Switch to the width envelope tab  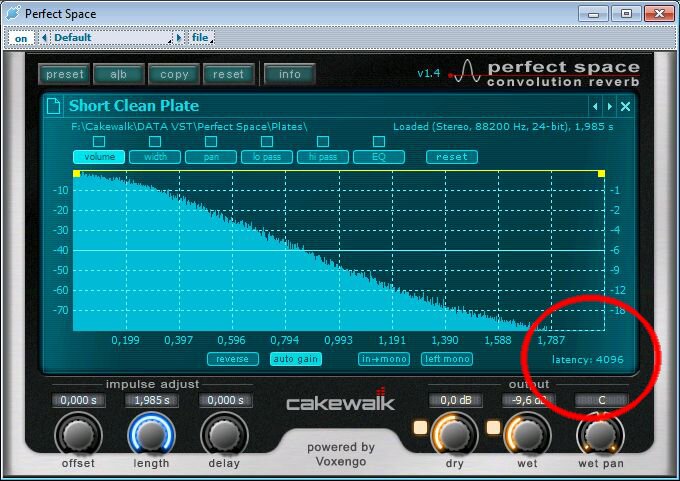[155, 157]
